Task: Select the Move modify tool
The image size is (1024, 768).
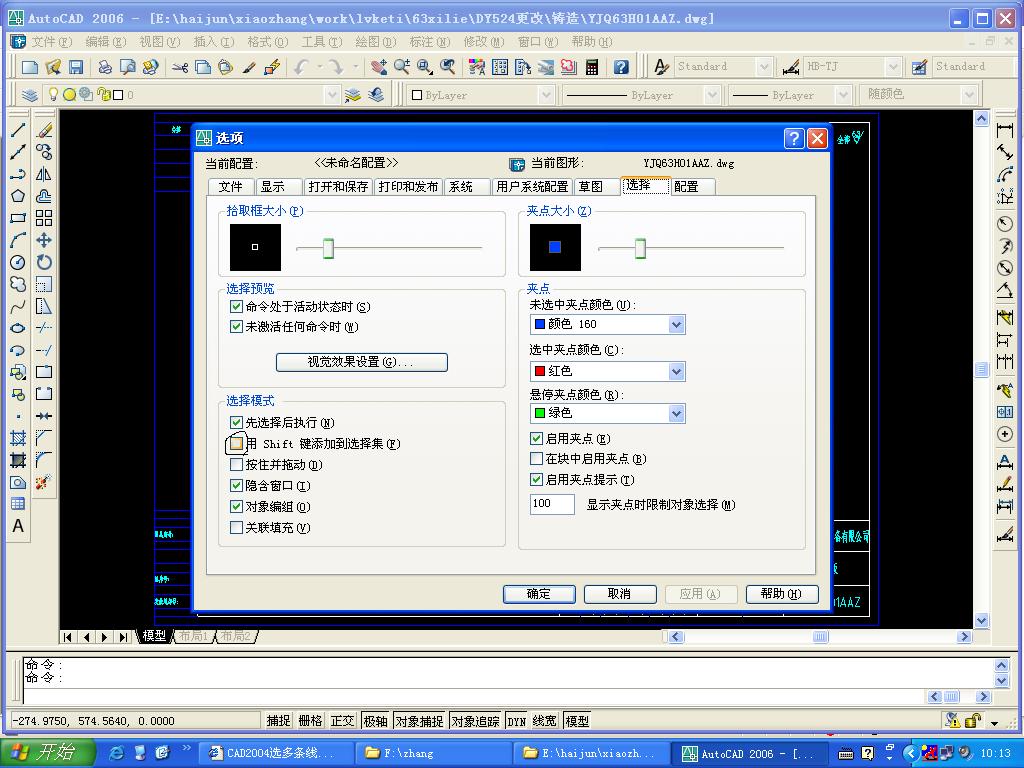Action: (x=44, y=240)
